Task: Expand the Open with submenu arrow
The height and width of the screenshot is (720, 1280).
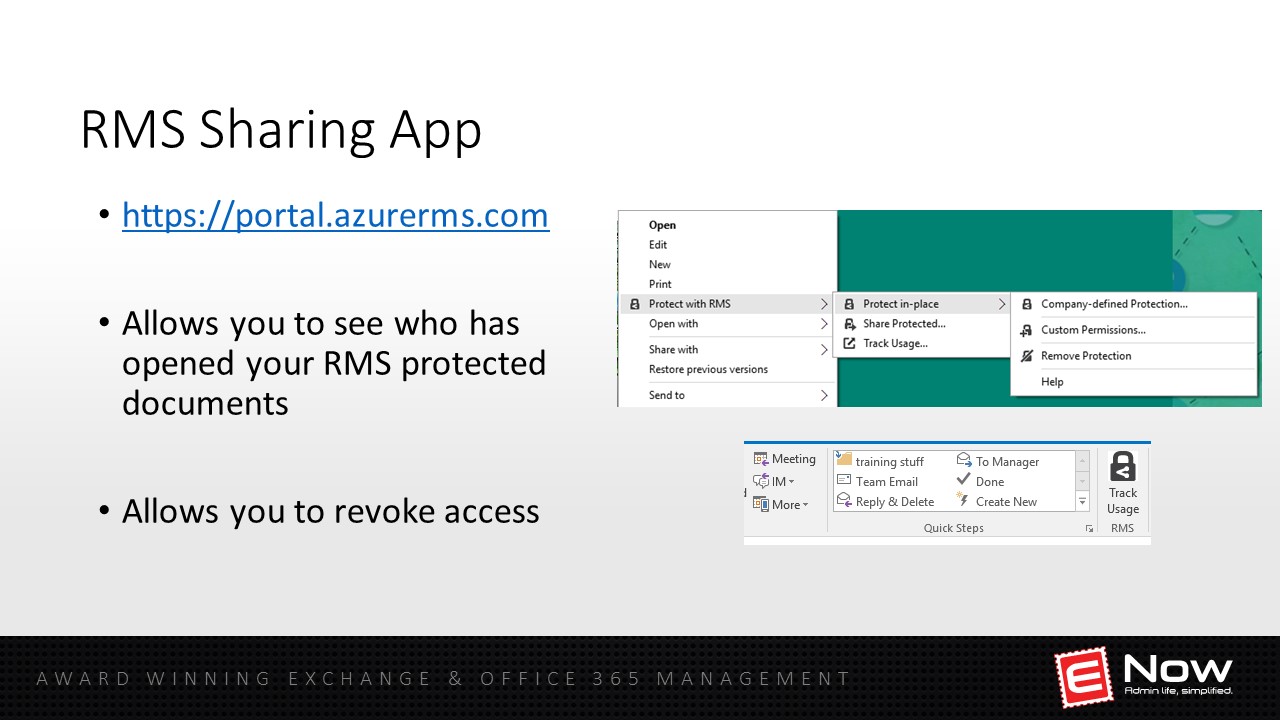Action: (824, 324)
